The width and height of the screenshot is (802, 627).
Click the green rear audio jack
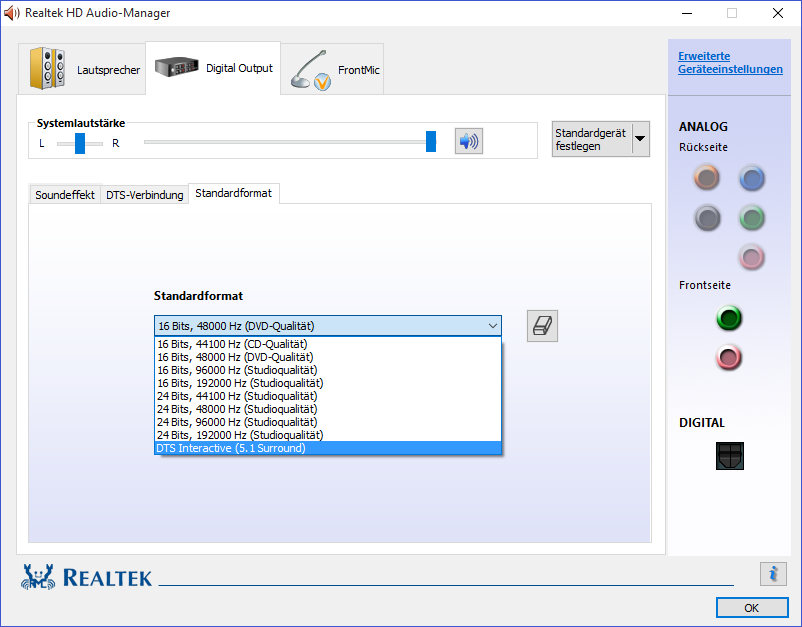[x=751, y=218]
